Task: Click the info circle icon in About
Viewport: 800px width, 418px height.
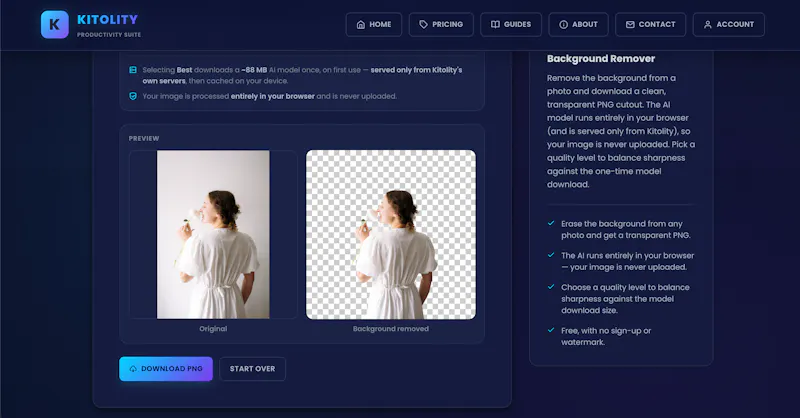Action: [x=563, y=24]
